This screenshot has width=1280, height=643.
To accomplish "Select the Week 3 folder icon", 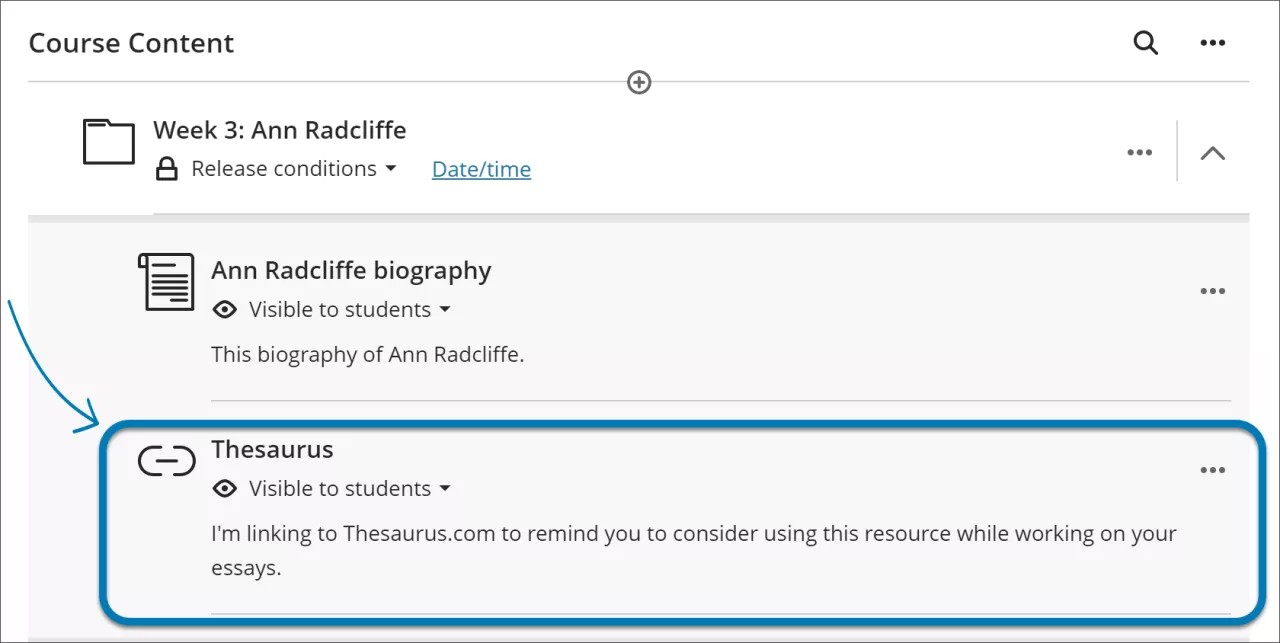I will pyautogui.click(x=108, y=142).
